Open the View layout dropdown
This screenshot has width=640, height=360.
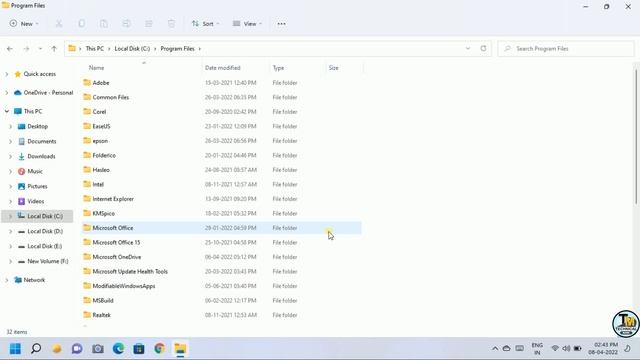click(247, 24)
